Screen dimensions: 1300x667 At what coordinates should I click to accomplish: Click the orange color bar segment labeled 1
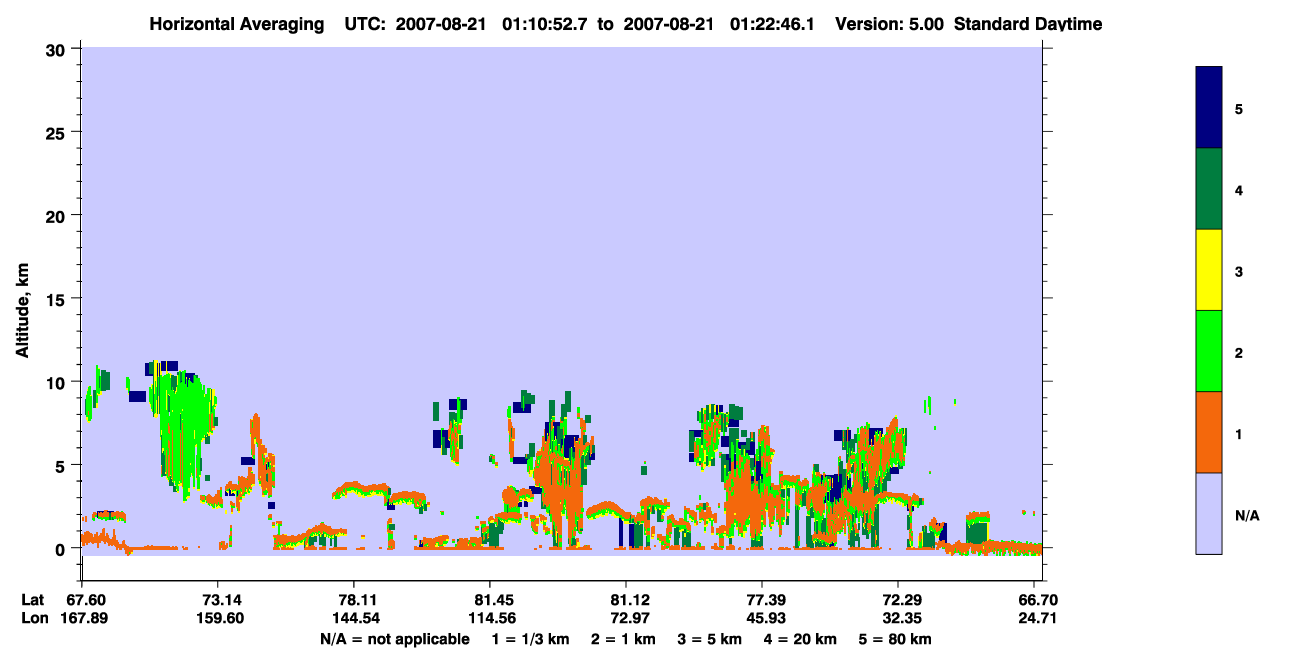pyautogui.click(x=1209, y=432)
